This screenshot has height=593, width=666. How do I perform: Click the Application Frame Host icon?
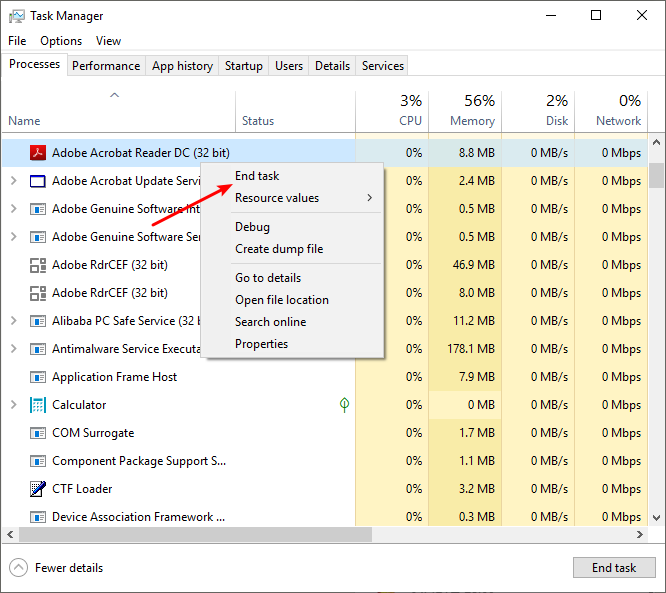coord(38,377)
